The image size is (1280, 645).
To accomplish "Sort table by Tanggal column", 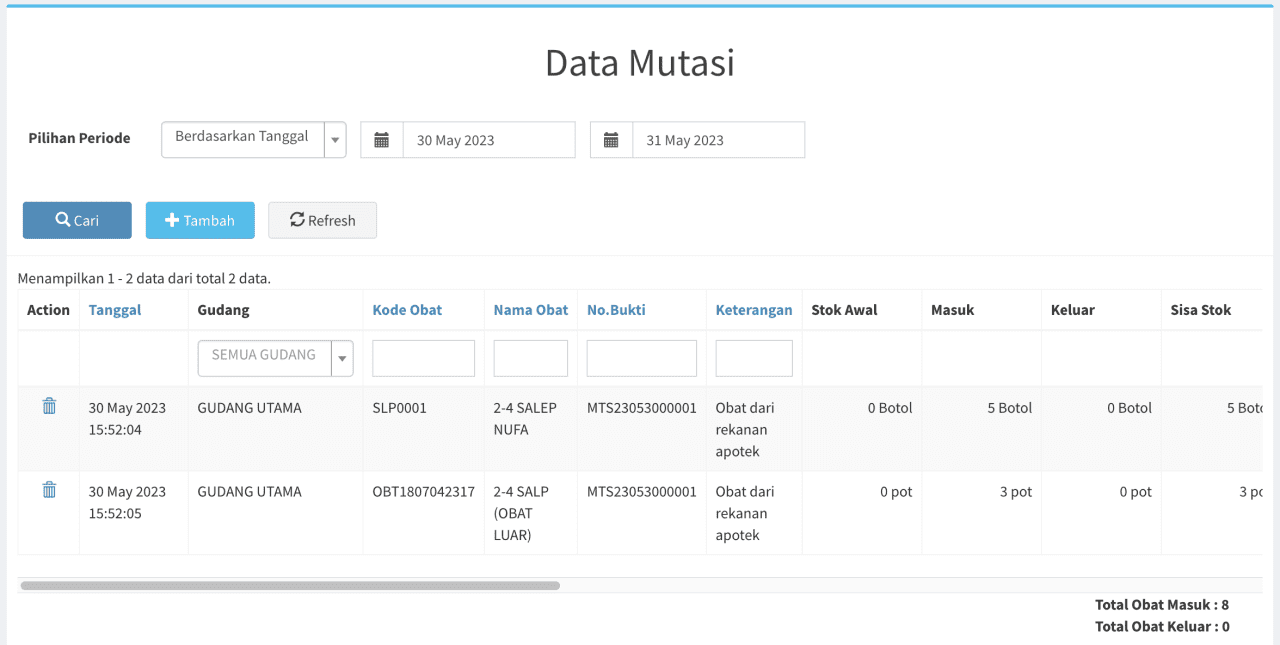I will point(115,310).
